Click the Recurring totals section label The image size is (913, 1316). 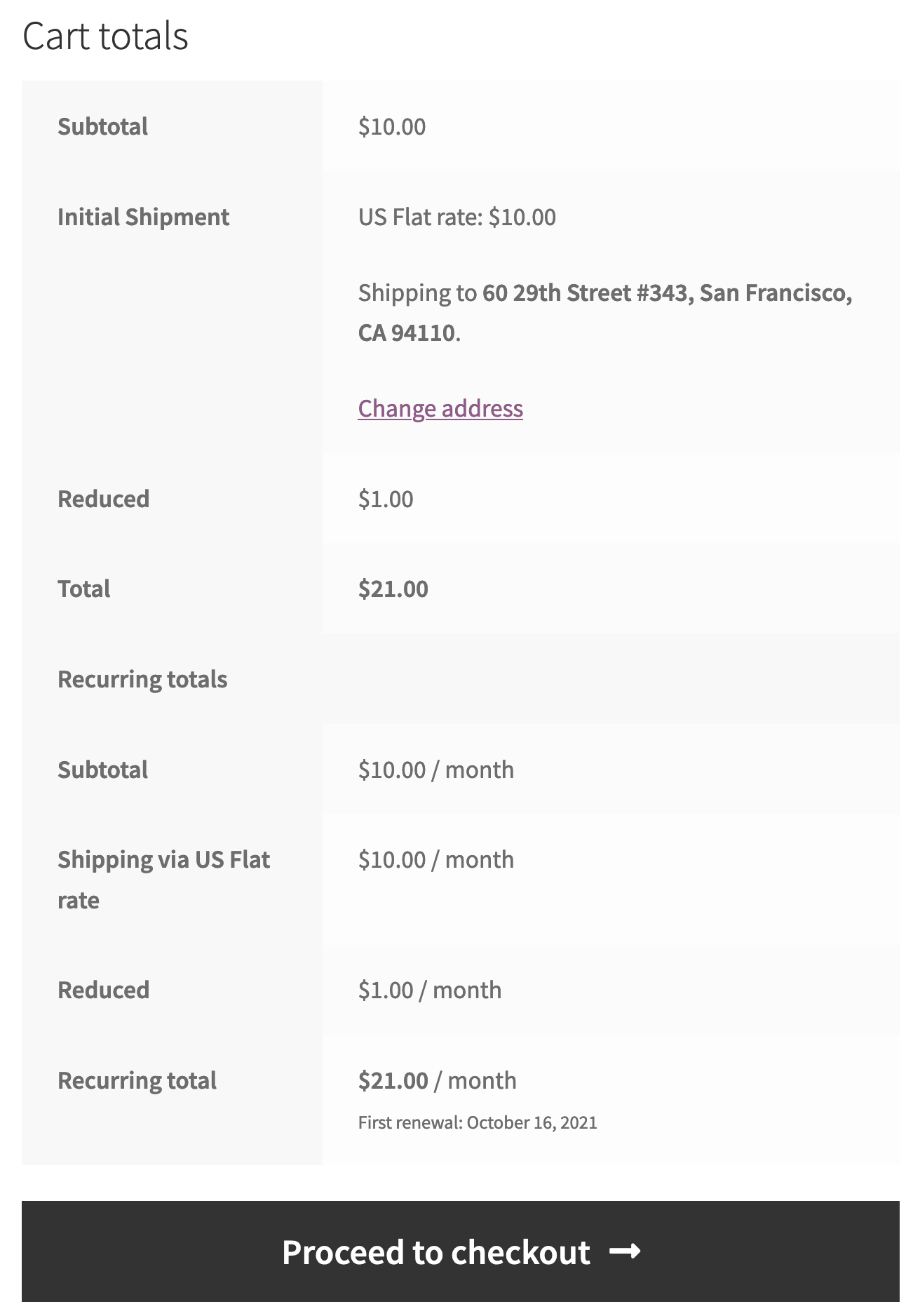coord(142,679)
